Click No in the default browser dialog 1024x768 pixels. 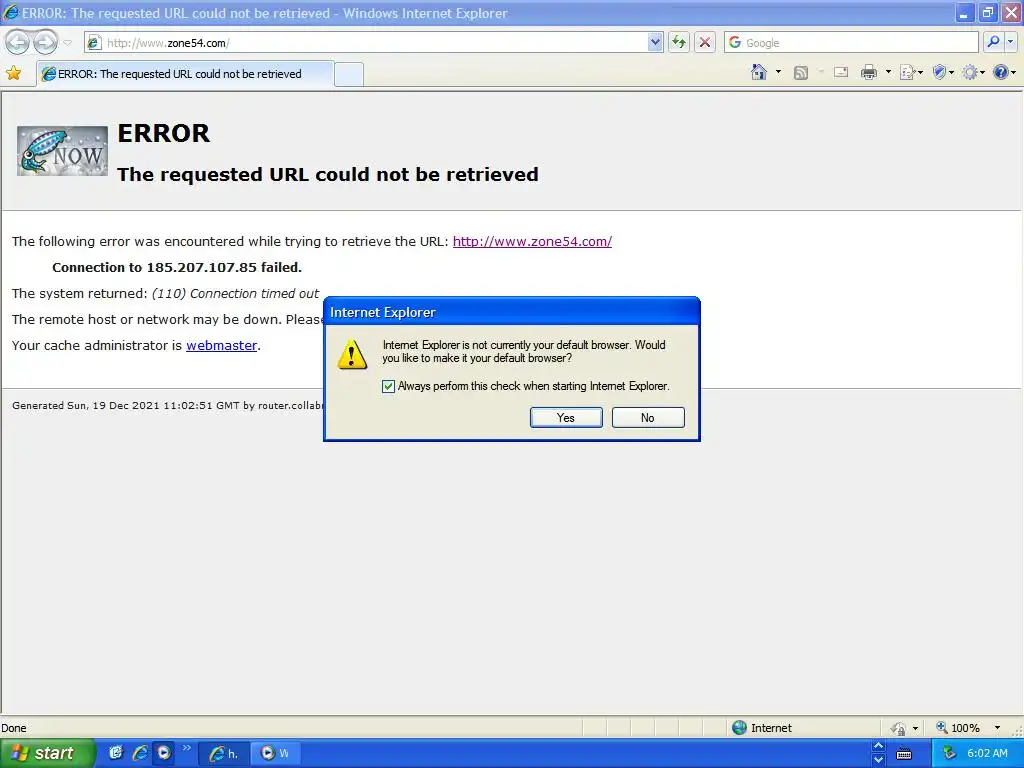648,417
